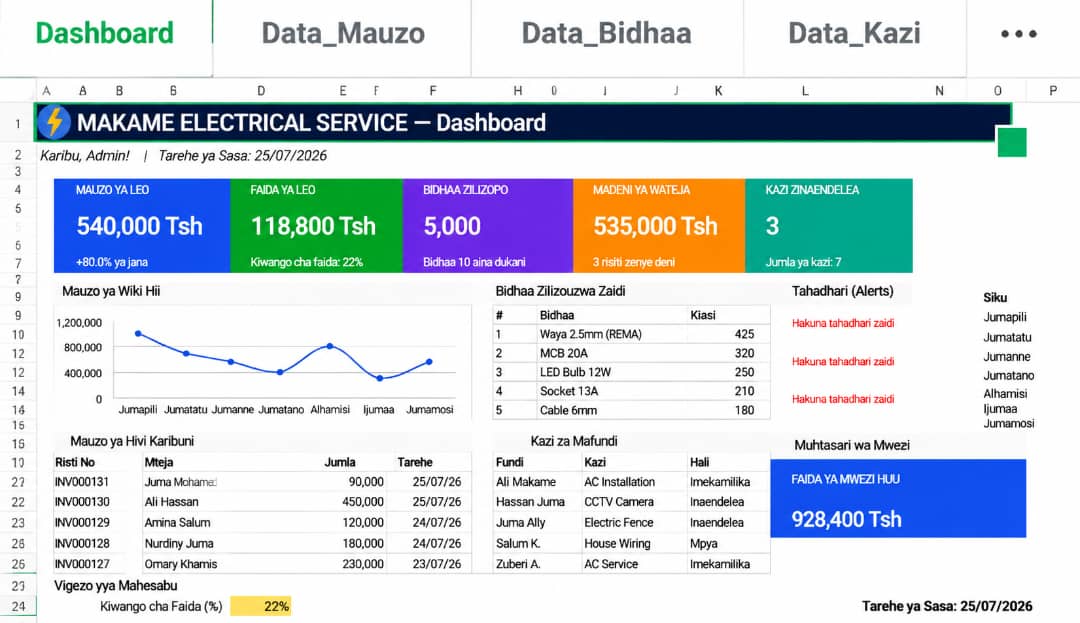Select invoice INV000131 row cell

click(x=82, y=482)
